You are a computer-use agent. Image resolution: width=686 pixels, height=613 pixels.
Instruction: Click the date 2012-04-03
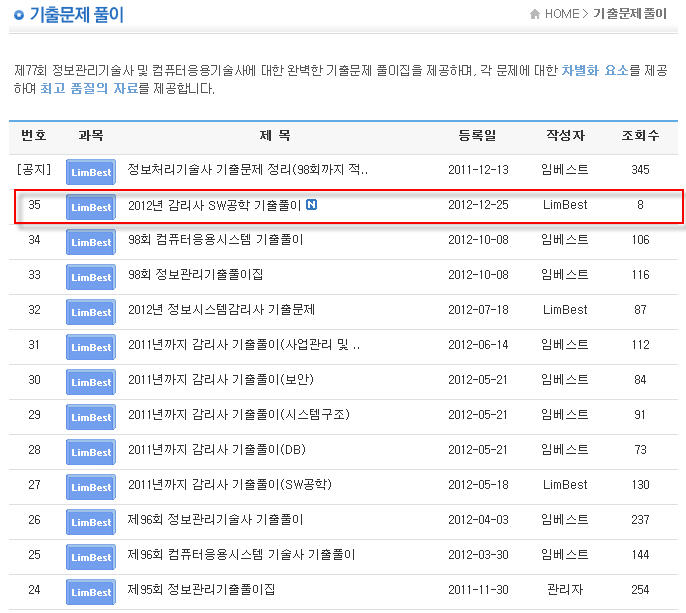point(478,520)
